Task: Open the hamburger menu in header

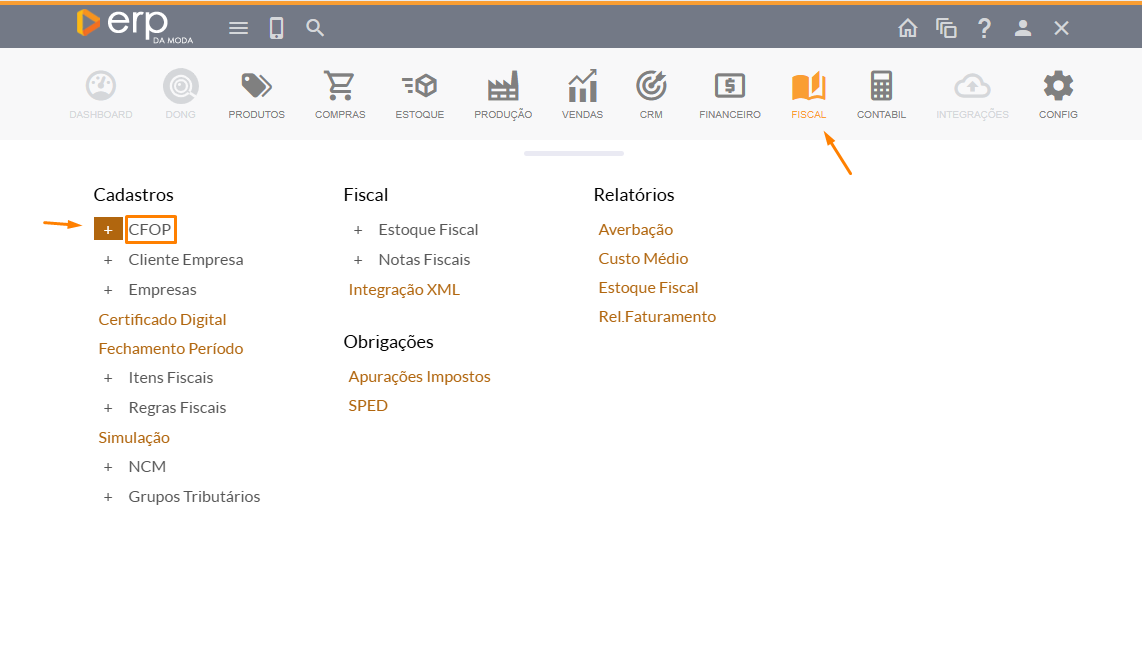Action: pyautogui.click(x=238, y=28)
